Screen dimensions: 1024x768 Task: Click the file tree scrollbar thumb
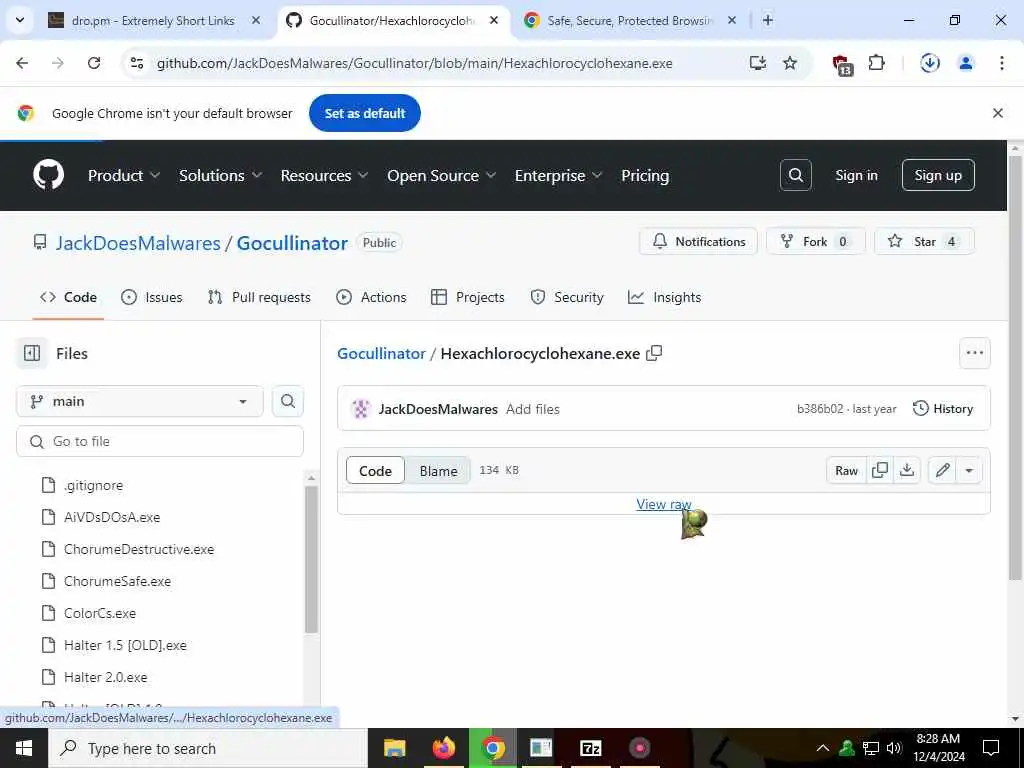click(311, 559)
